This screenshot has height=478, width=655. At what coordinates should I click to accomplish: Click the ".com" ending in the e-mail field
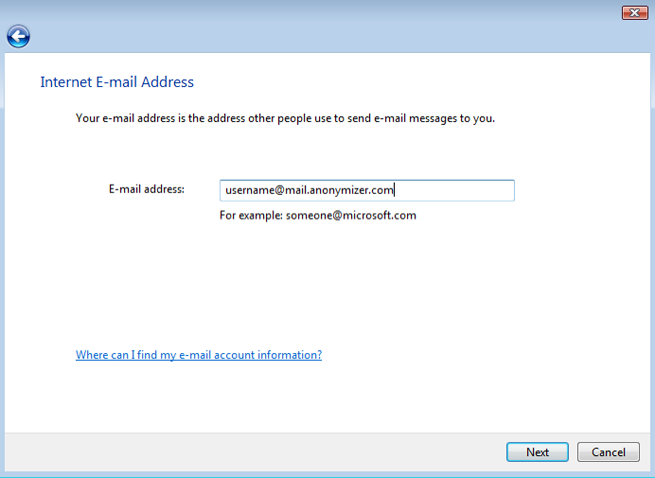(384, 190)
